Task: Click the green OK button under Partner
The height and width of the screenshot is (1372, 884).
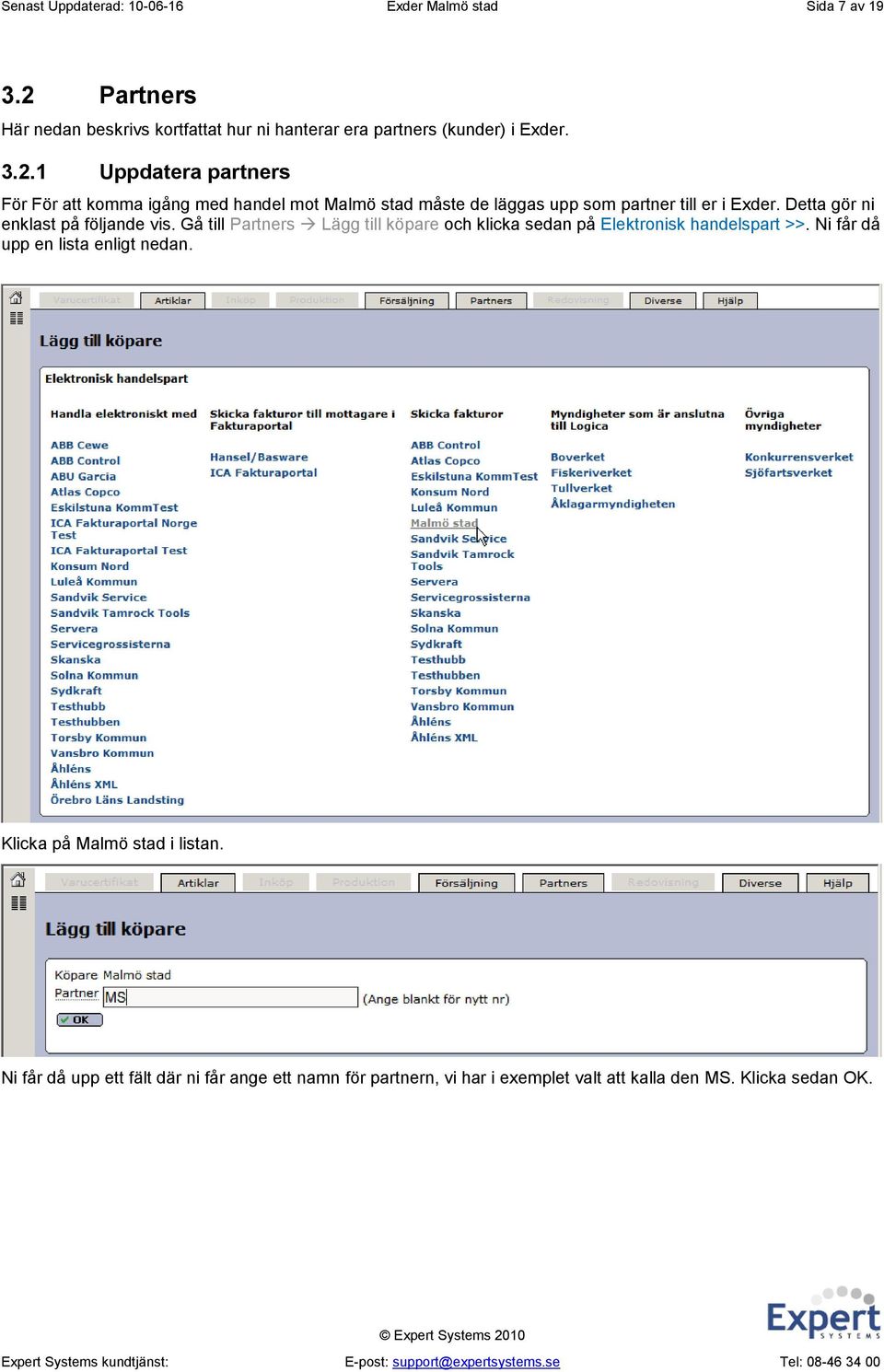Action: click(79, 1019)
